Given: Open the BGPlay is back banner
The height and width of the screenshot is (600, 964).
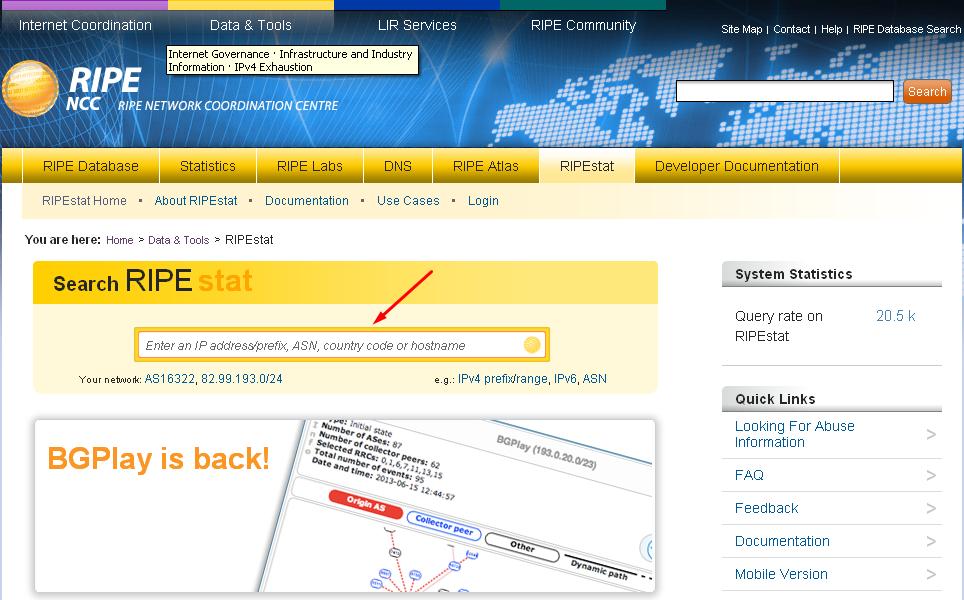Looking at the screenshot, I should [345, 505].
